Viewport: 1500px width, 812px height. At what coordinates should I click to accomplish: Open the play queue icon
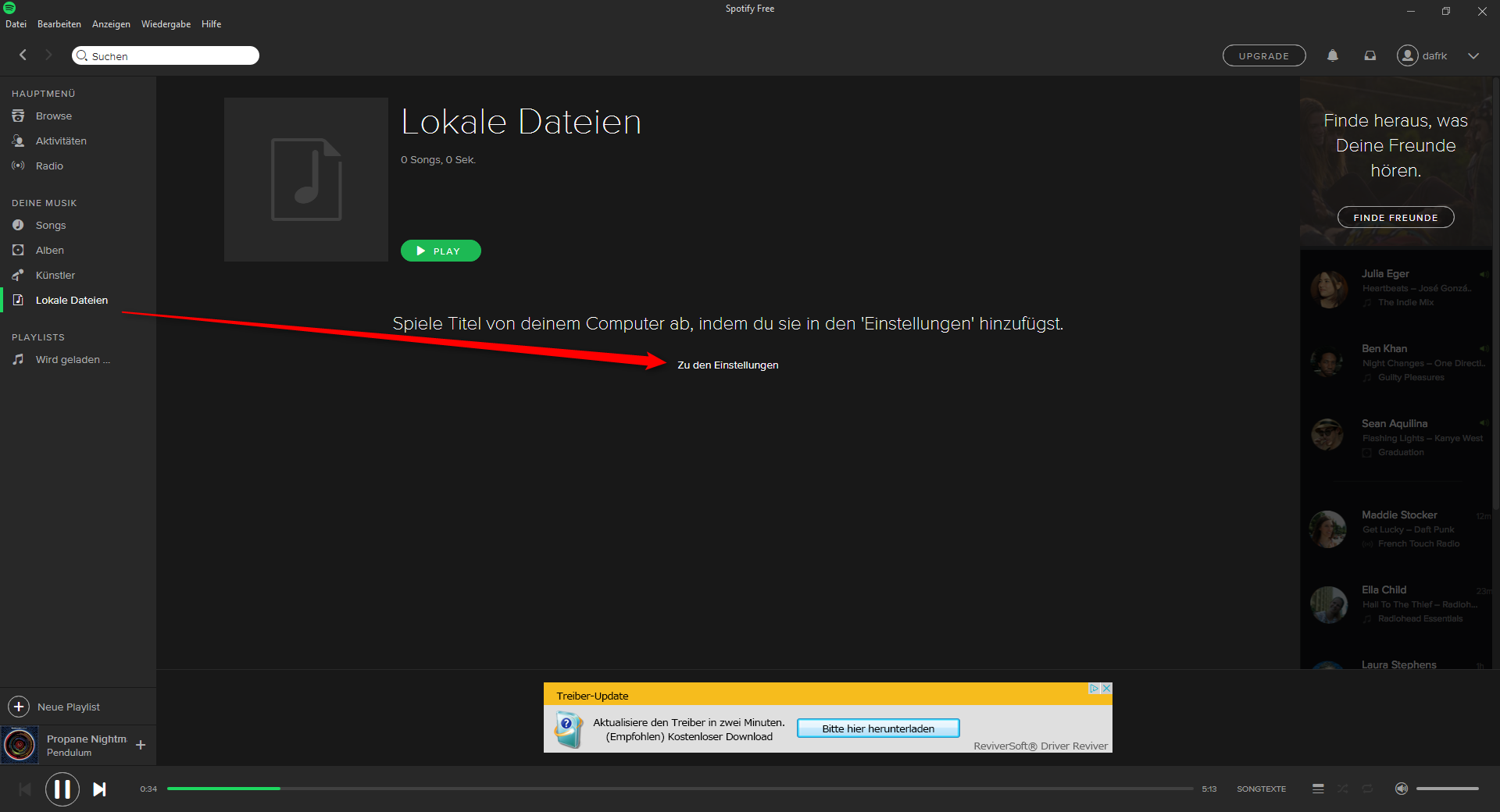[1318, 789]
